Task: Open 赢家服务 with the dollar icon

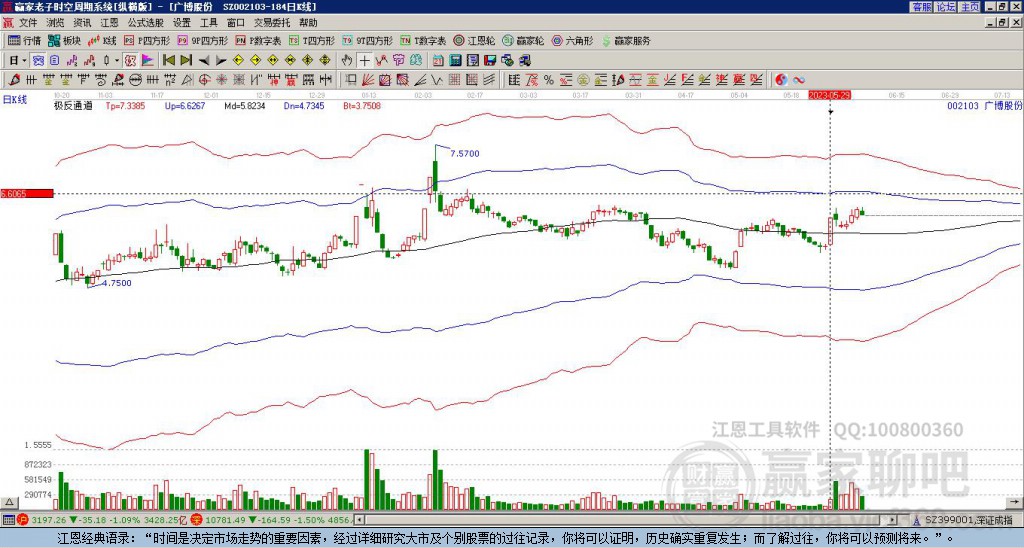Action: [626, 40]
